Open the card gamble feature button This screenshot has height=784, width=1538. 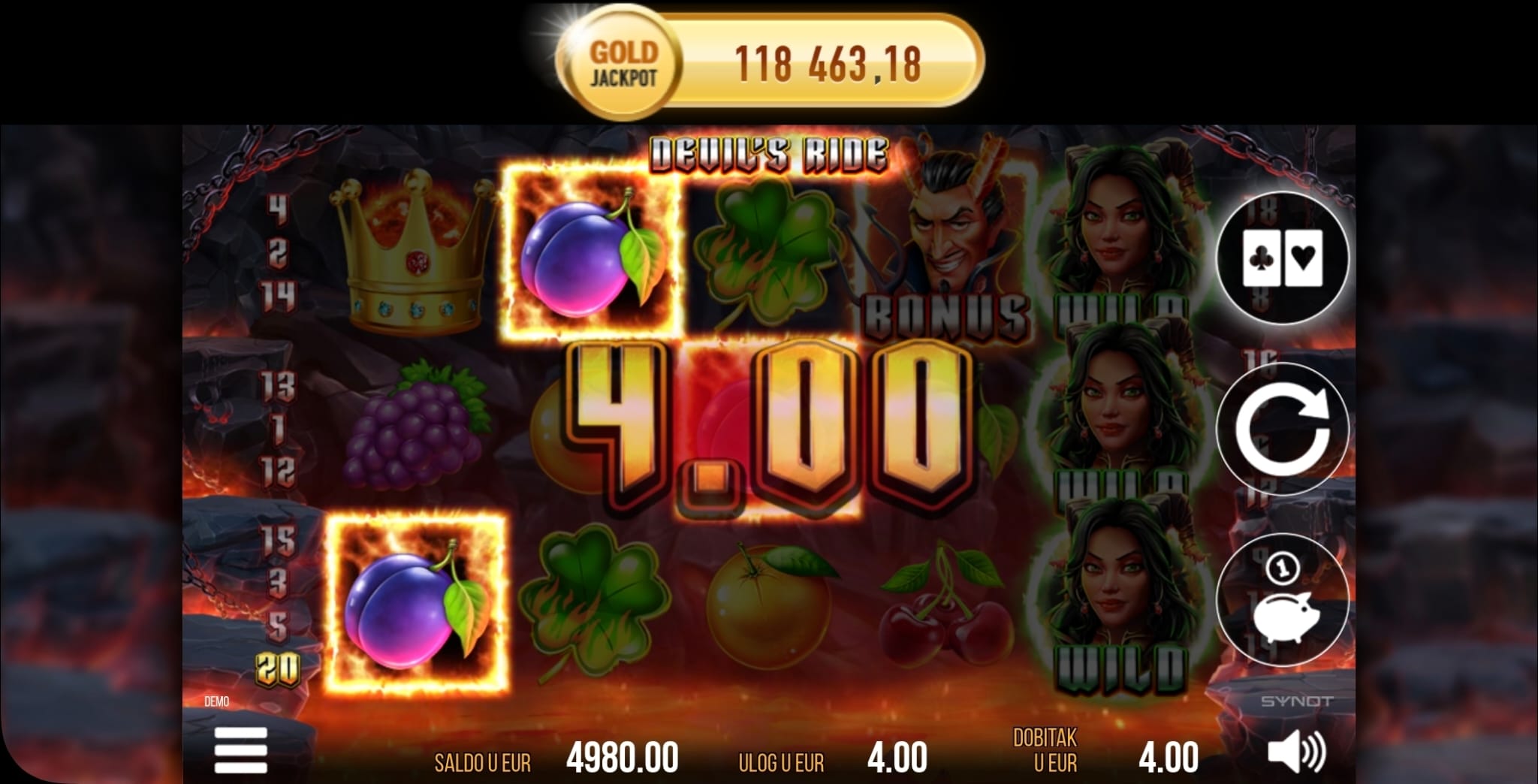pos(1282,257)
